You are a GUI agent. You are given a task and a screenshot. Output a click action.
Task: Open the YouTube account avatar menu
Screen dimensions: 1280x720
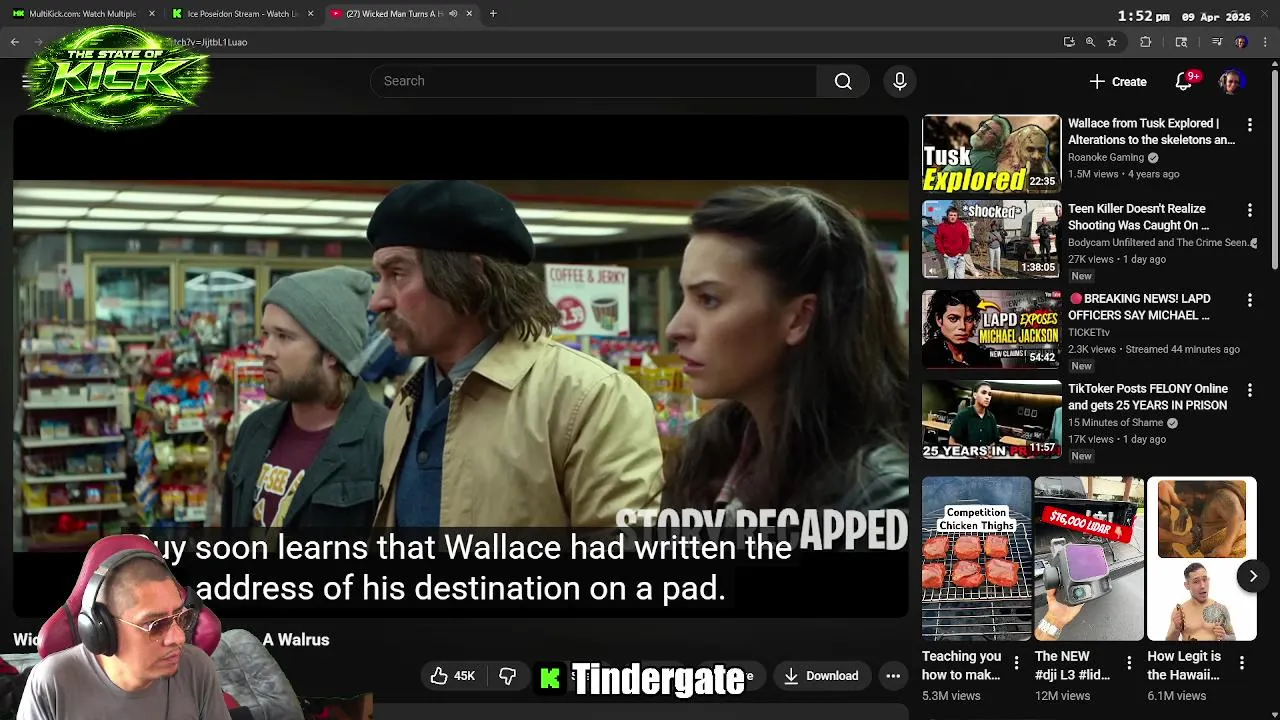pyautogui.click(x=1231, y=81)
